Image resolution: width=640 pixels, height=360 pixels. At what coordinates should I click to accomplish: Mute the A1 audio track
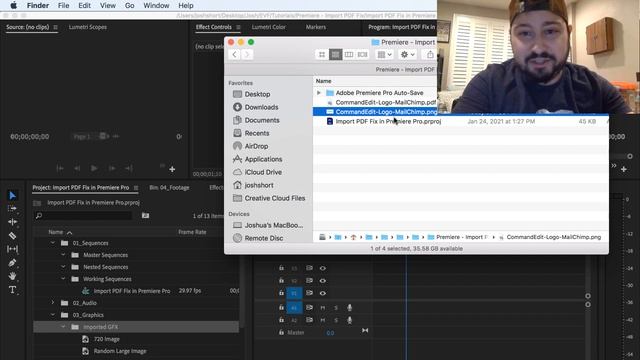[x=323, y=308]
